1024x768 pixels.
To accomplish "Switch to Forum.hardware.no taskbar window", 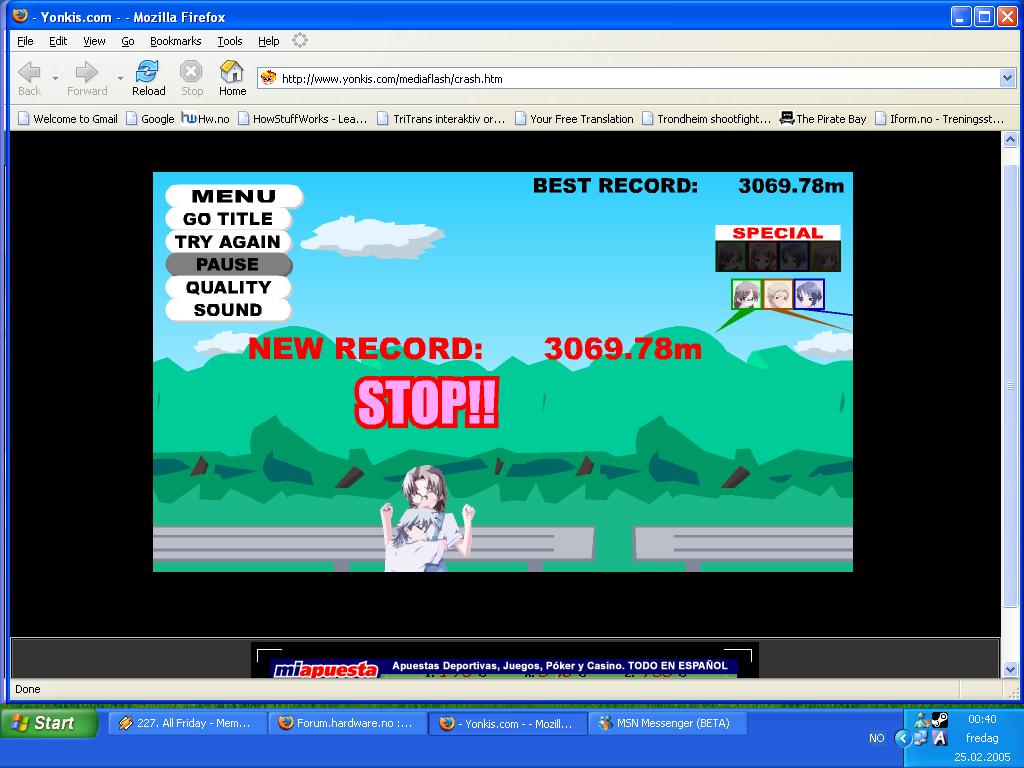I will [x=347, y=724].
